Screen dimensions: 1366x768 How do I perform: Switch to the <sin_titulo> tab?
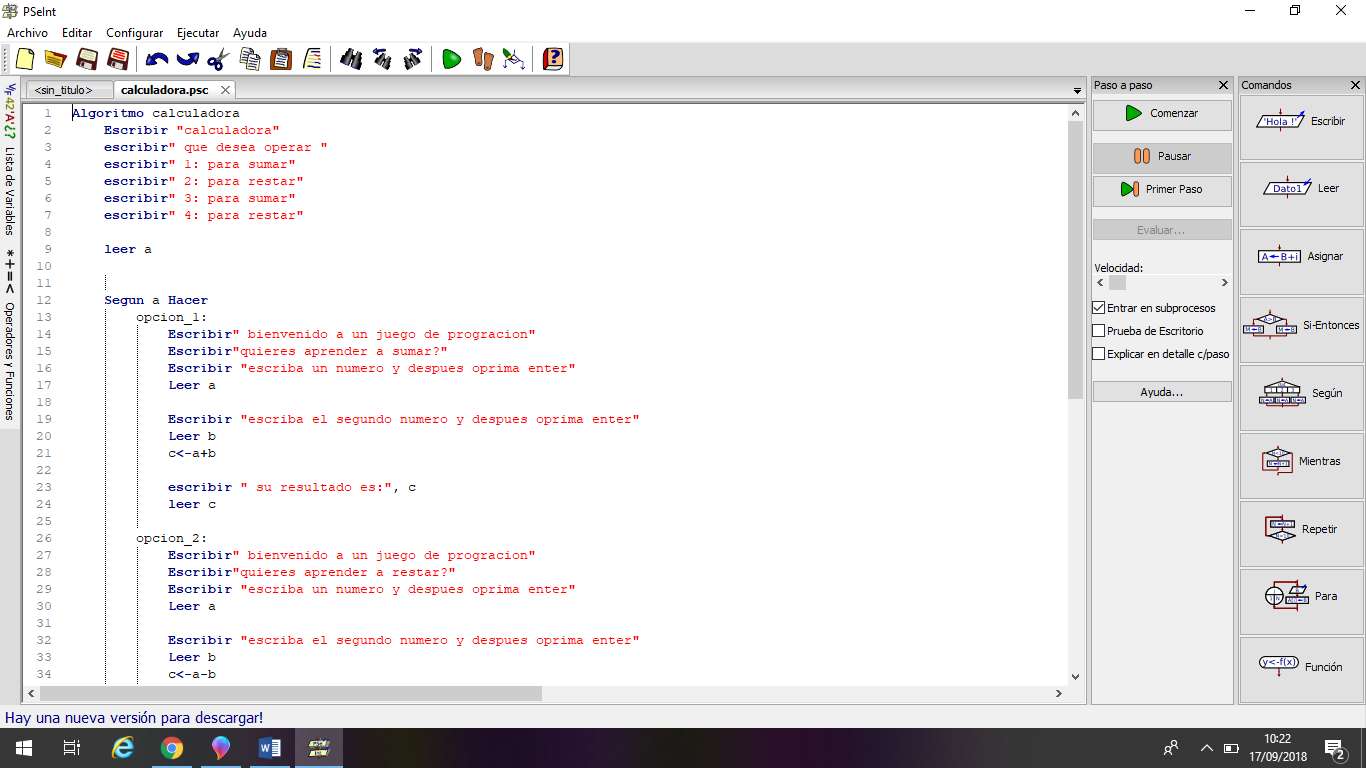tap(63, 90)
